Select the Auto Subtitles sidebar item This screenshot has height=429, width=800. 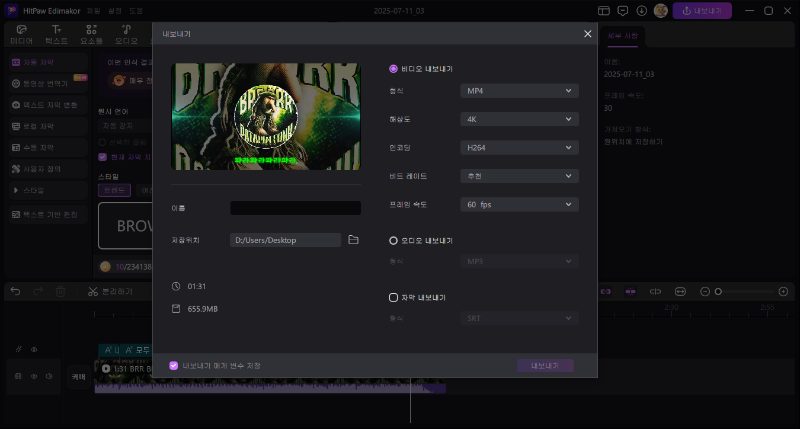(x=48, y=62)
